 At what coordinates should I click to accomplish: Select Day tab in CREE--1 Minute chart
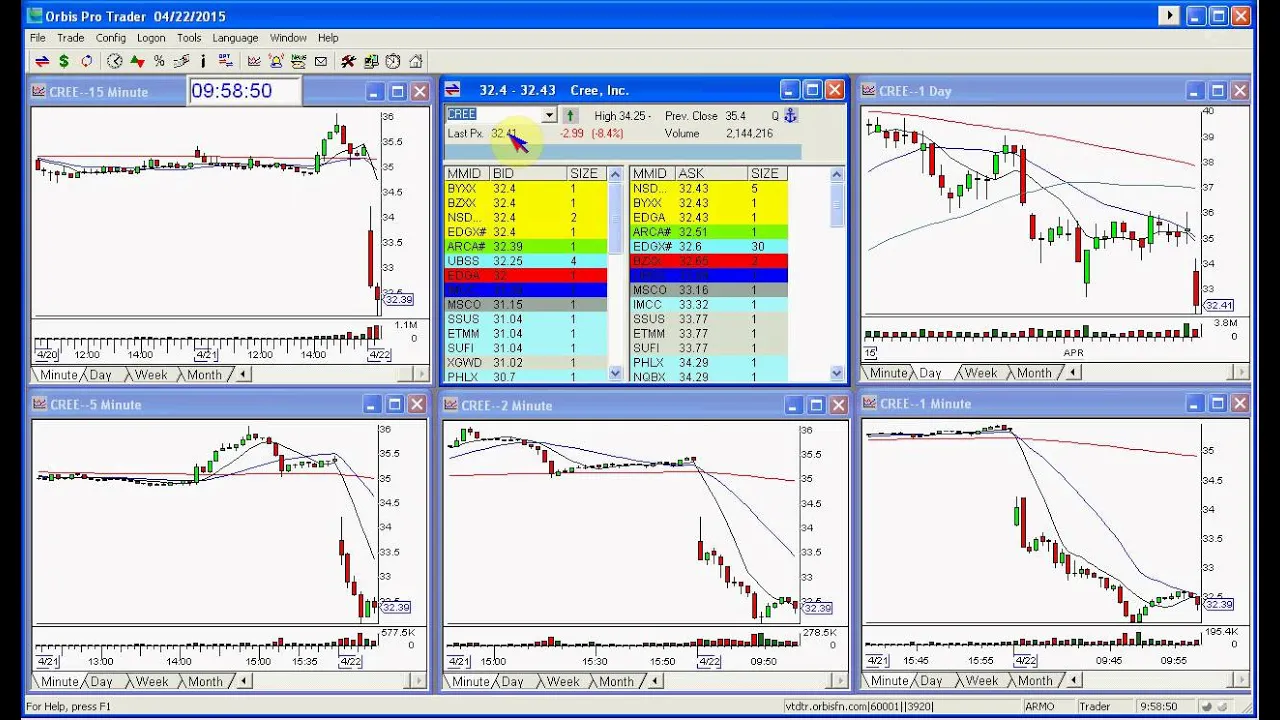930,681
